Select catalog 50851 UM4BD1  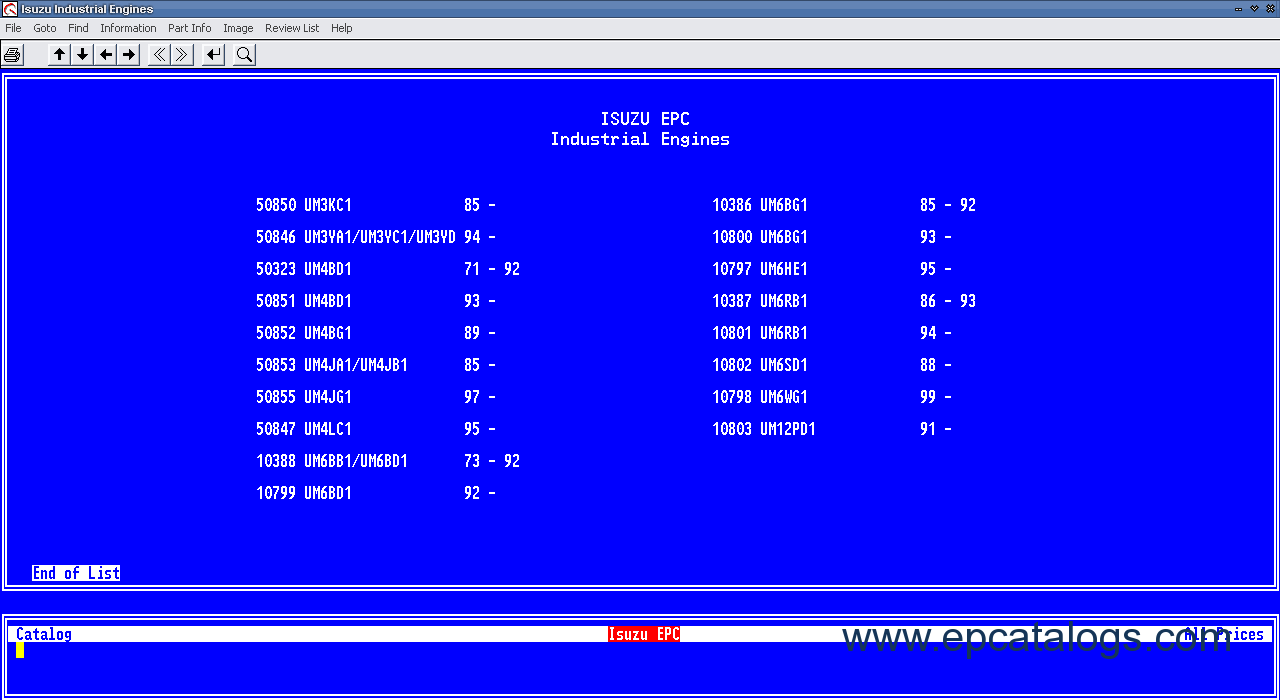tap(376, 301)
